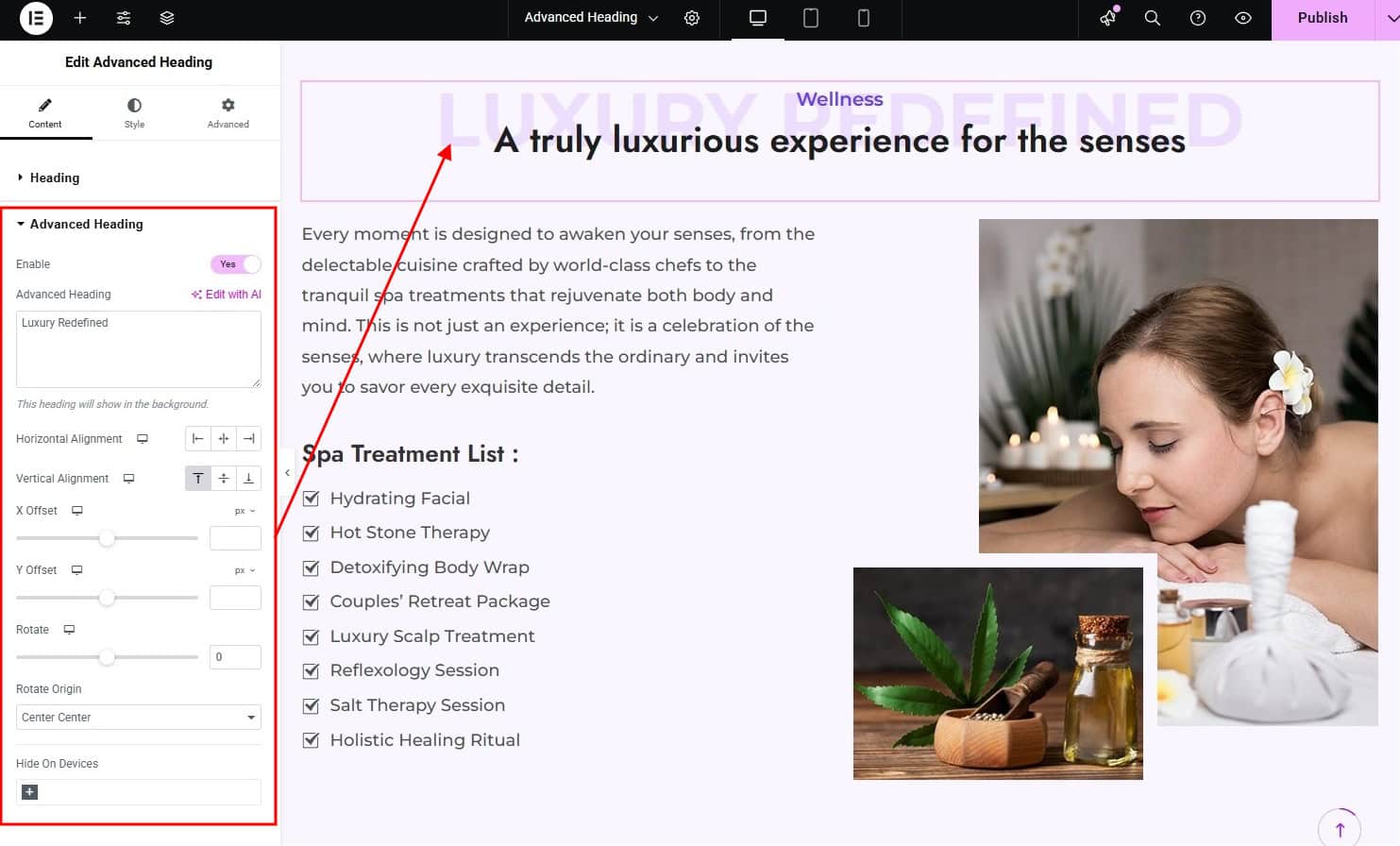This screenshot has width=1400, height=846.
Task: Click Holistic Healing Ritual checkbox icon
Action: 311,740
